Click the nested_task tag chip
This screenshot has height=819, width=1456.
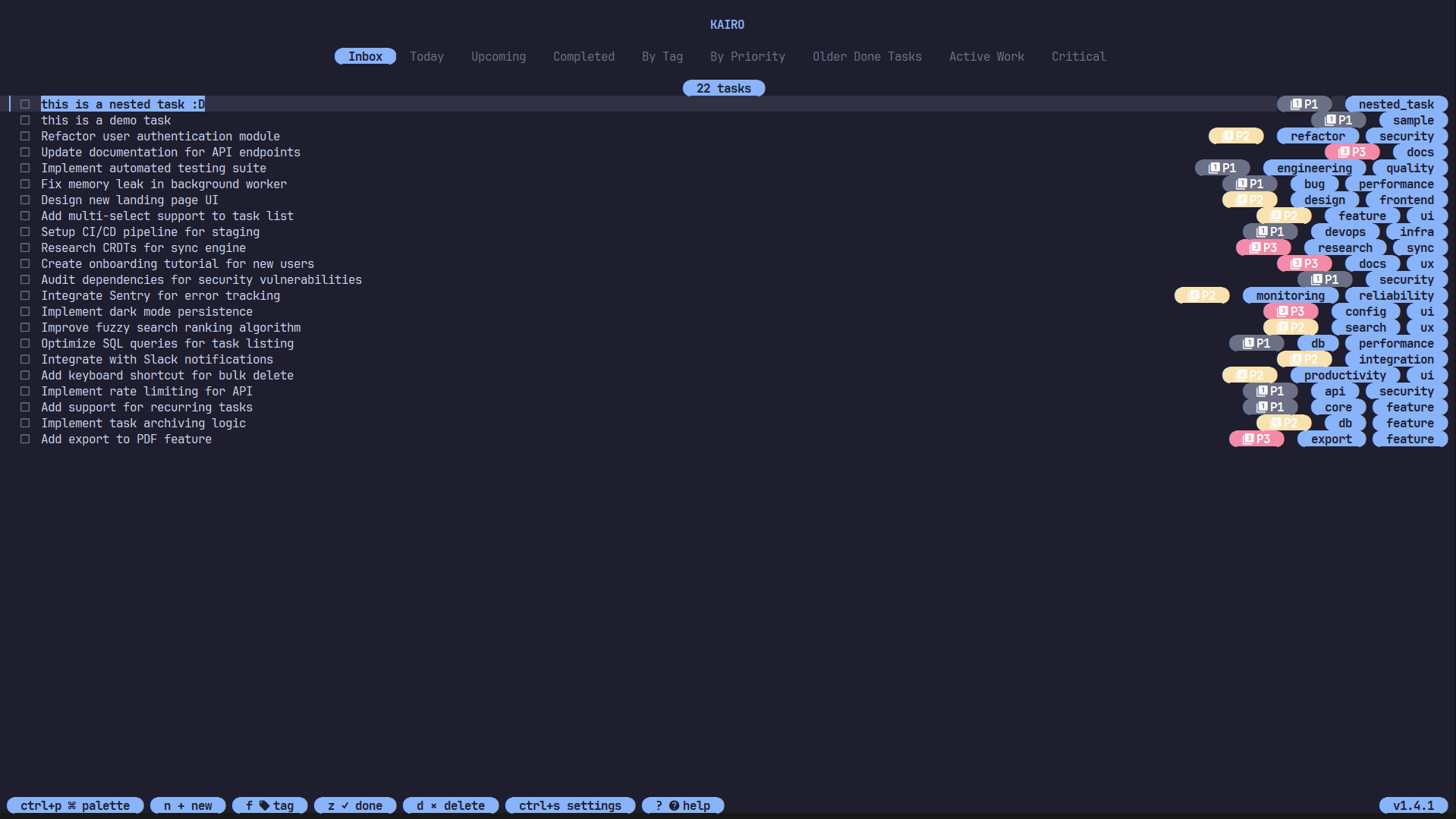point(1396,104)
